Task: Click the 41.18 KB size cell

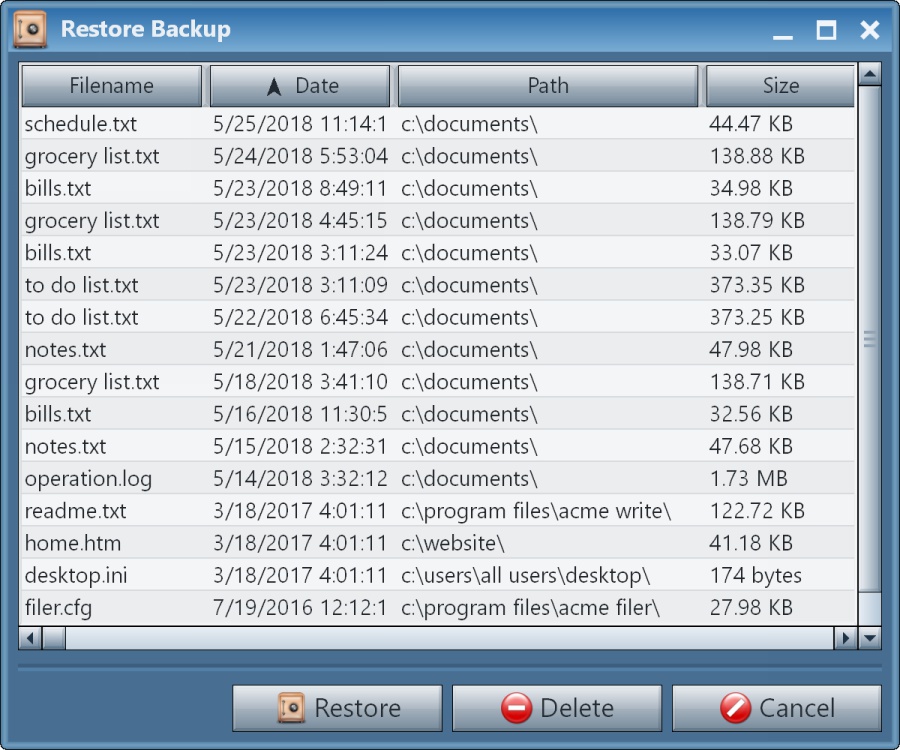Action: pyautogui.click(x=751, y=543)
